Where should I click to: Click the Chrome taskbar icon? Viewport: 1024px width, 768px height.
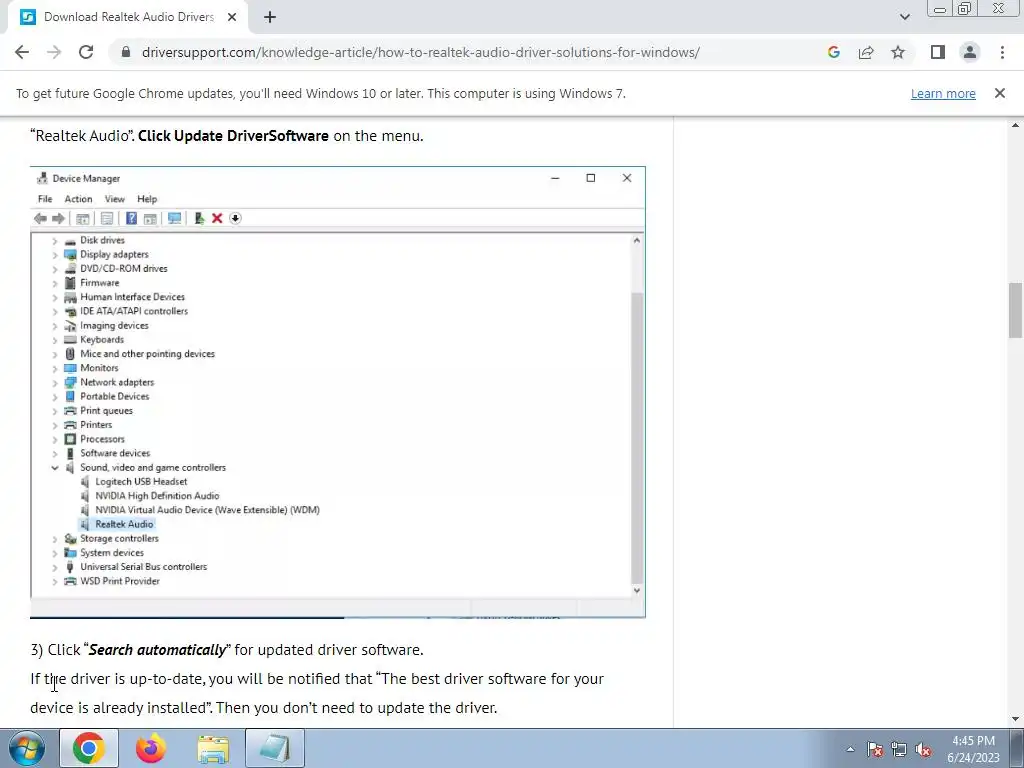[89, 748]
